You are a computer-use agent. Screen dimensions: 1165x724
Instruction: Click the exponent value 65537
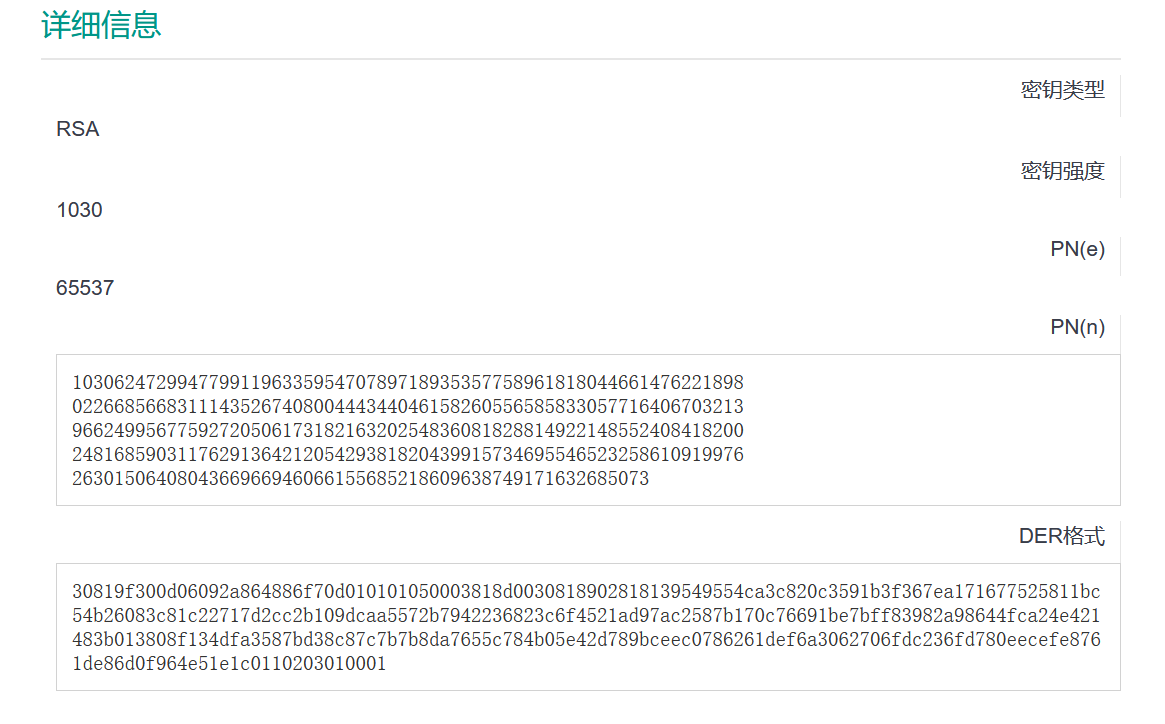pyautogui.click(x=86, y=288)
